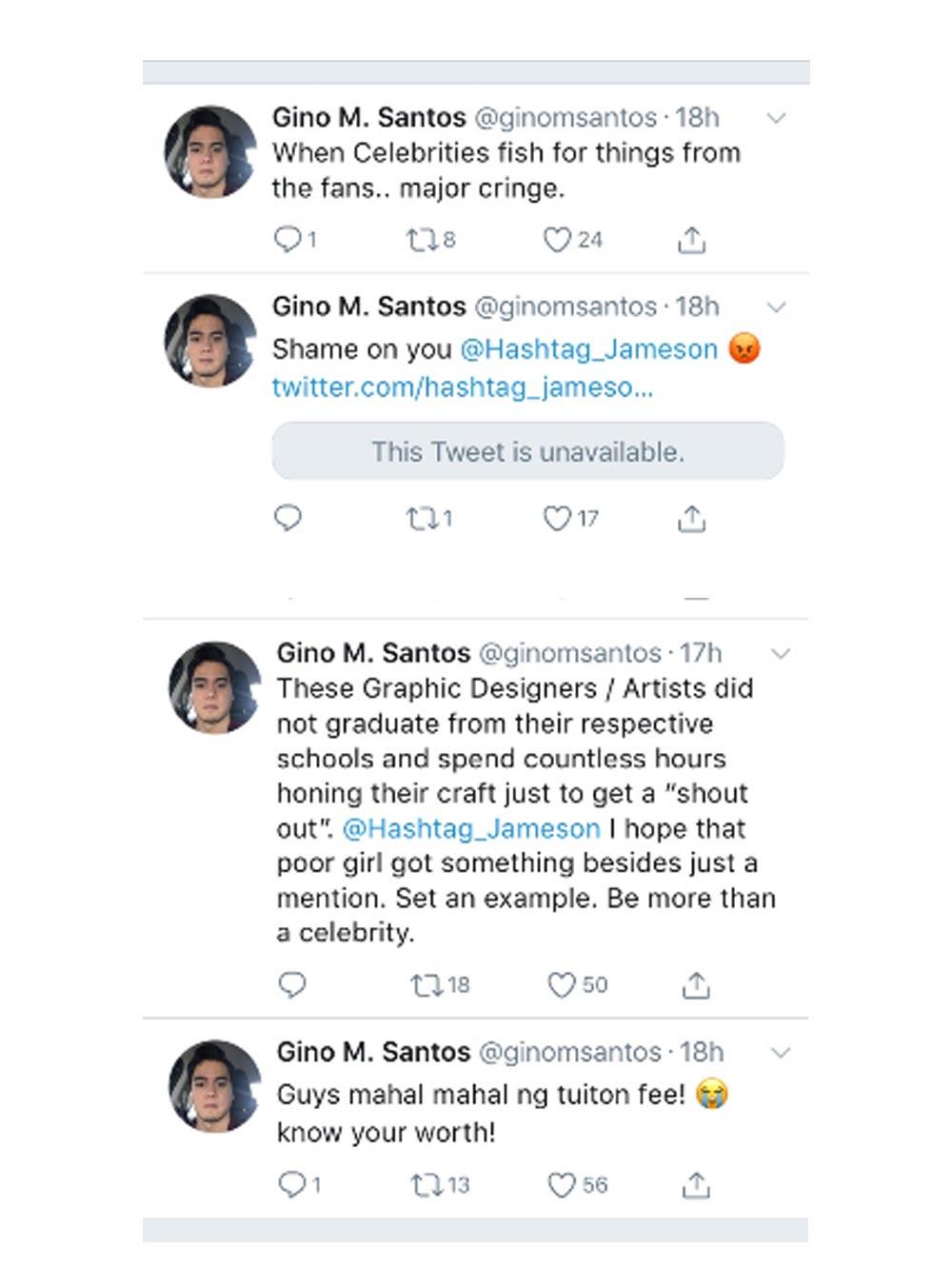The height and width of the screenshot is (1268, 952).
Task: Click @Hashtag_Jameson mention in 'Graphic Designers' tweet
Action: pyautogui.click(x=470, y=829)
